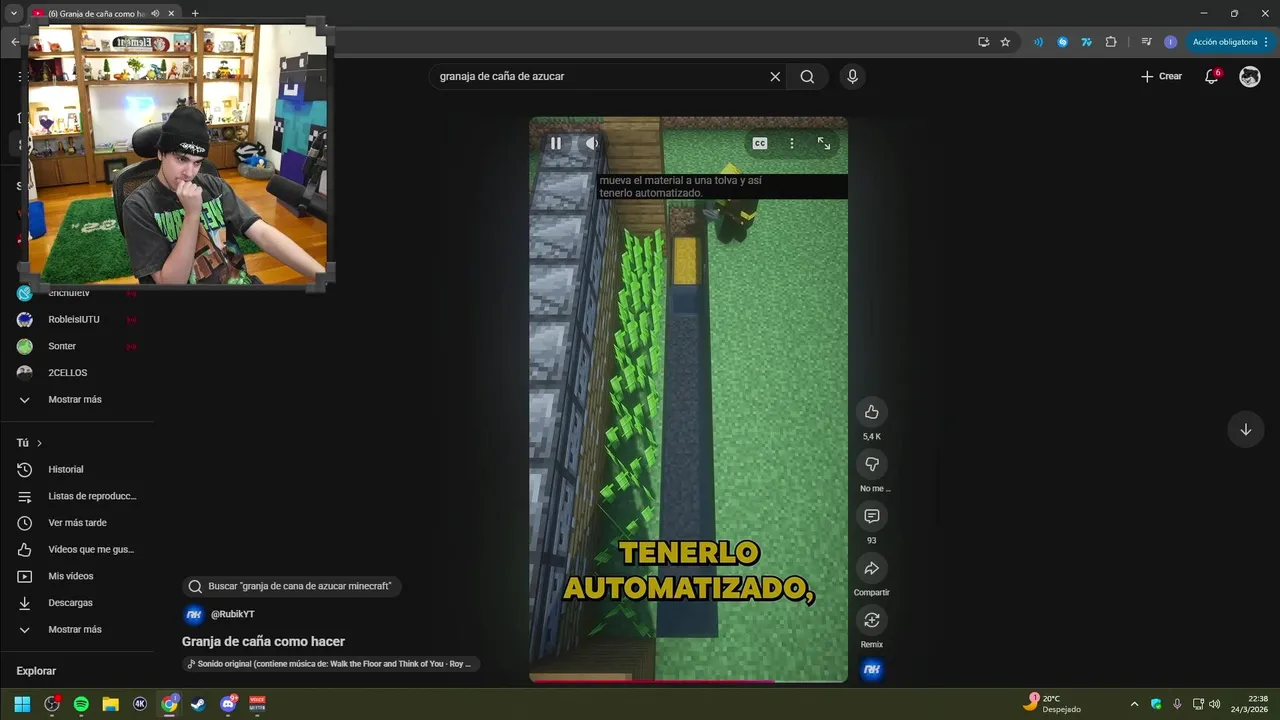
Task: Mute the Shorts player volume
Action: coord(592,143)
